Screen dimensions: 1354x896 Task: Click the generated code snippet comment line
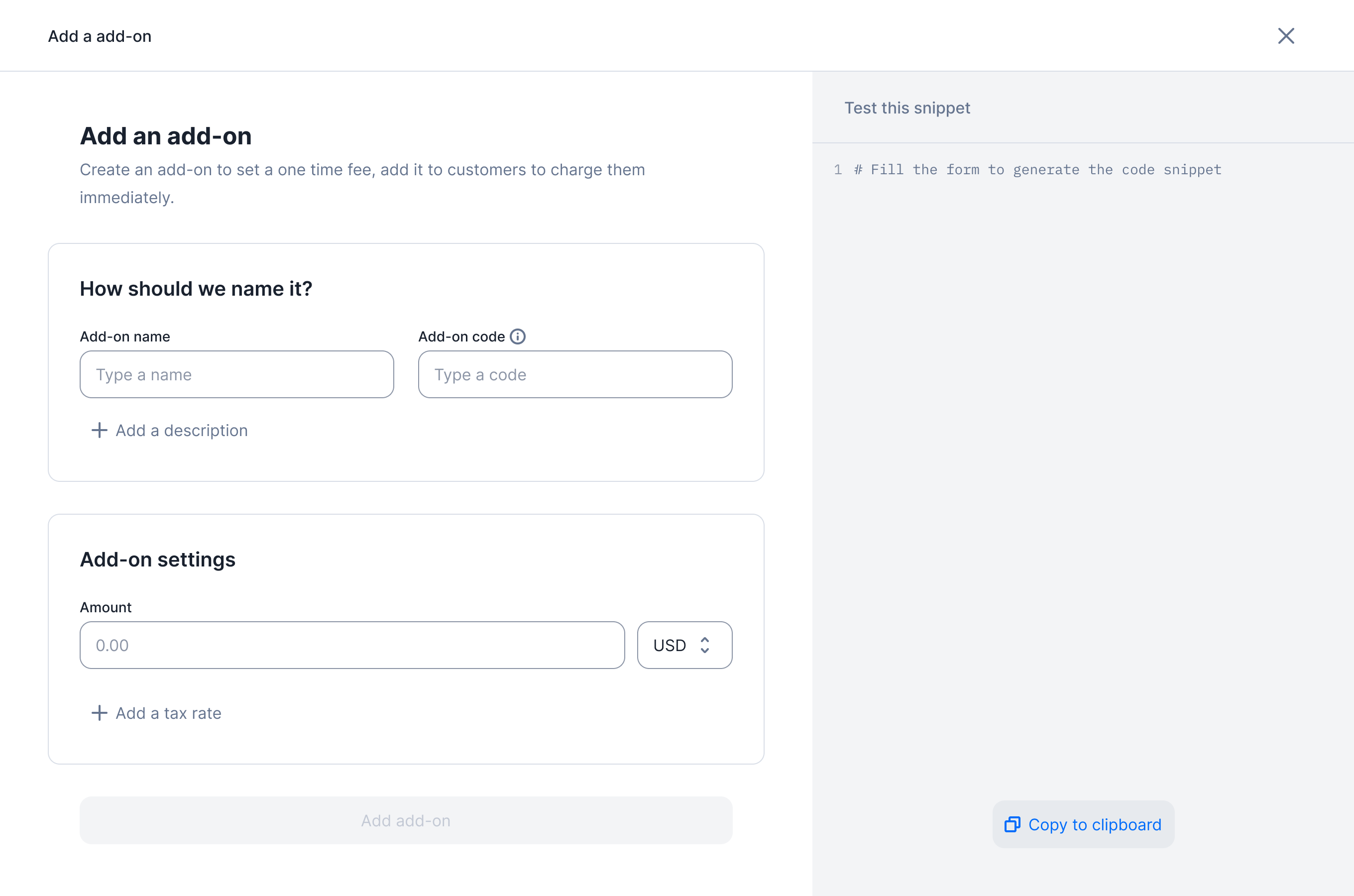pyautogui.click(x=1037, y=170)
